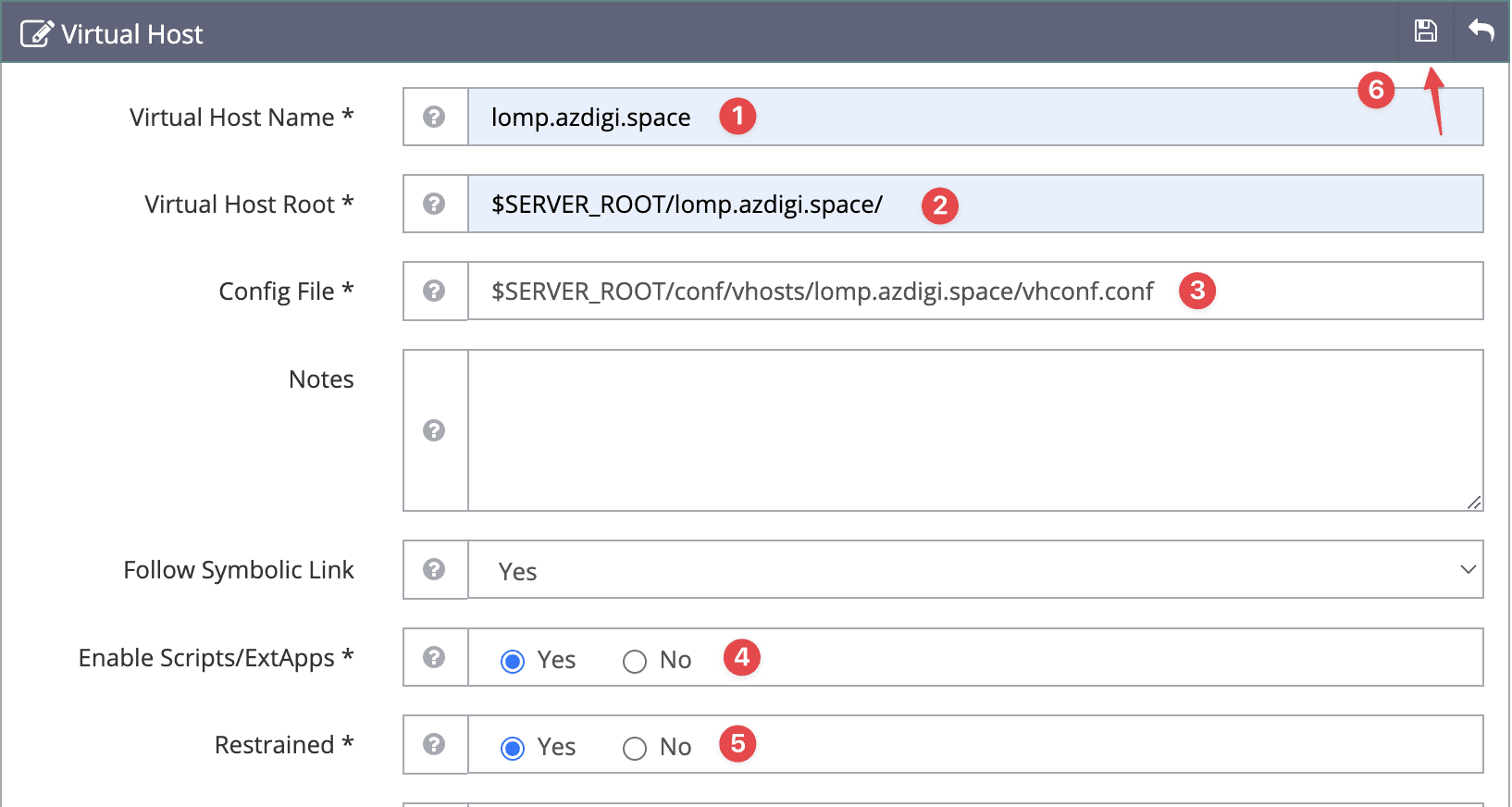Grab the Notes textarea resize handle
This screenshot has height=807, width=1512.
(x=1474, y=503)
